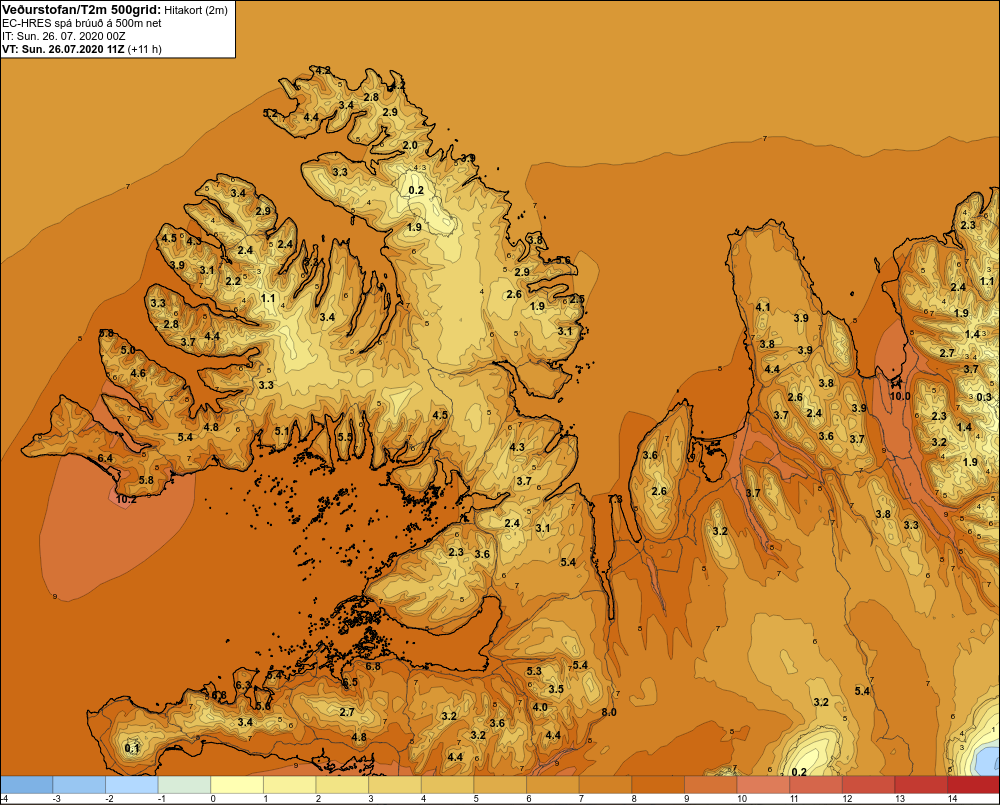Screen dimensions: 1000x805
Task: Click the legend swatch between -4 and -3
Action: point(27,785)
